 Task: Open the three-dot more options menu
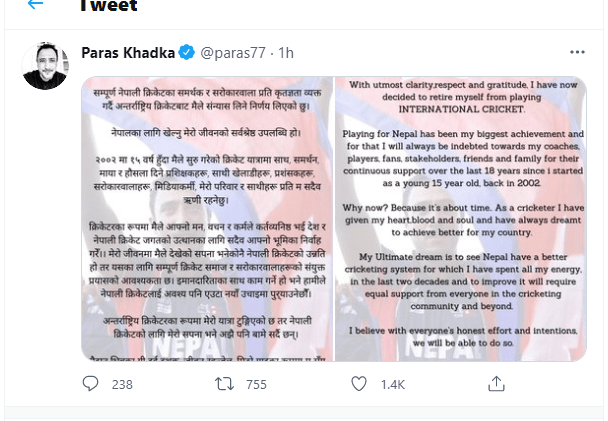[x=577, y=52]
